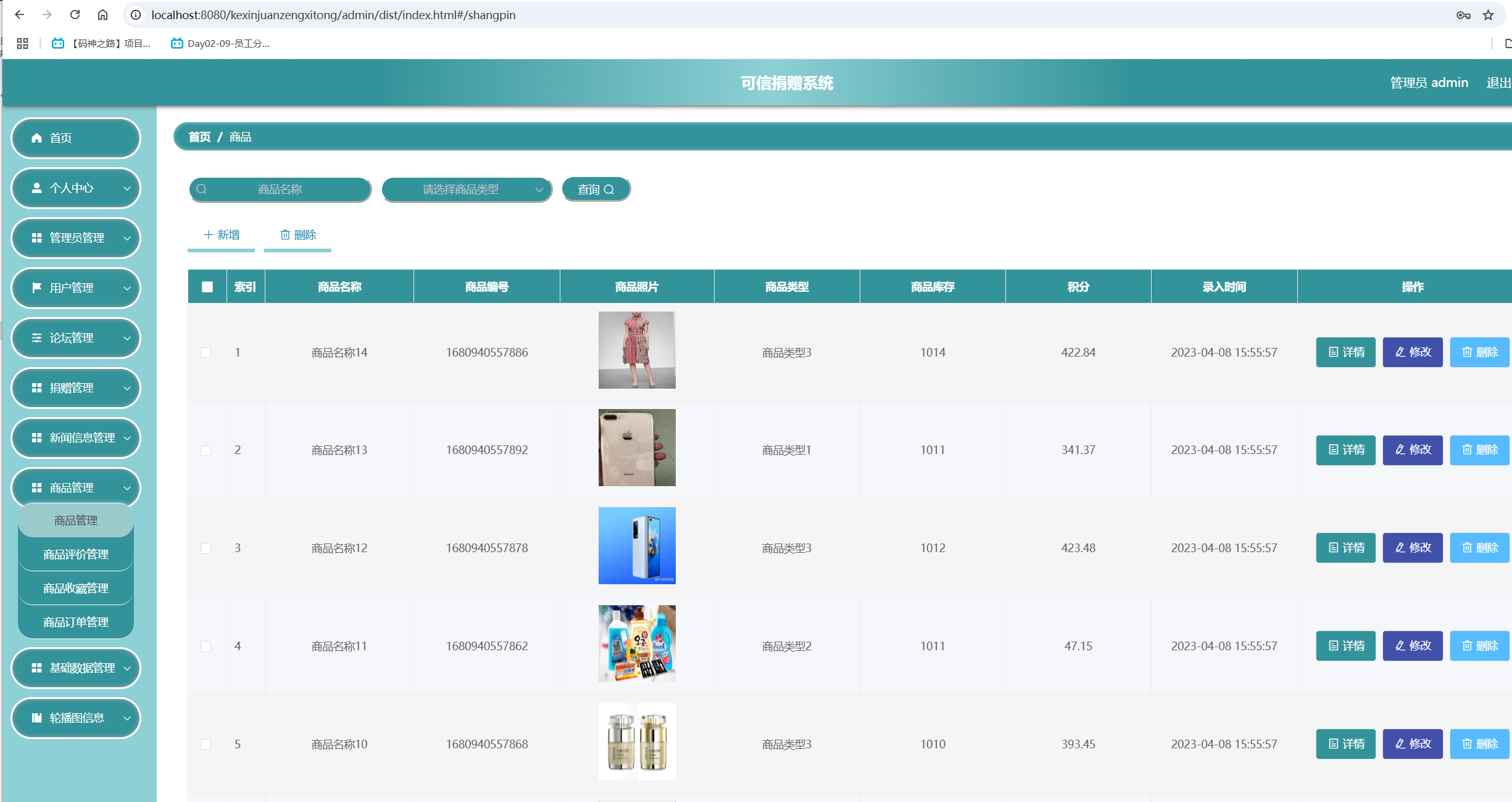Open the 【码神之路】项目 bookmark
This screenshot has height=802, width=1512.
[x=101, y=43]
